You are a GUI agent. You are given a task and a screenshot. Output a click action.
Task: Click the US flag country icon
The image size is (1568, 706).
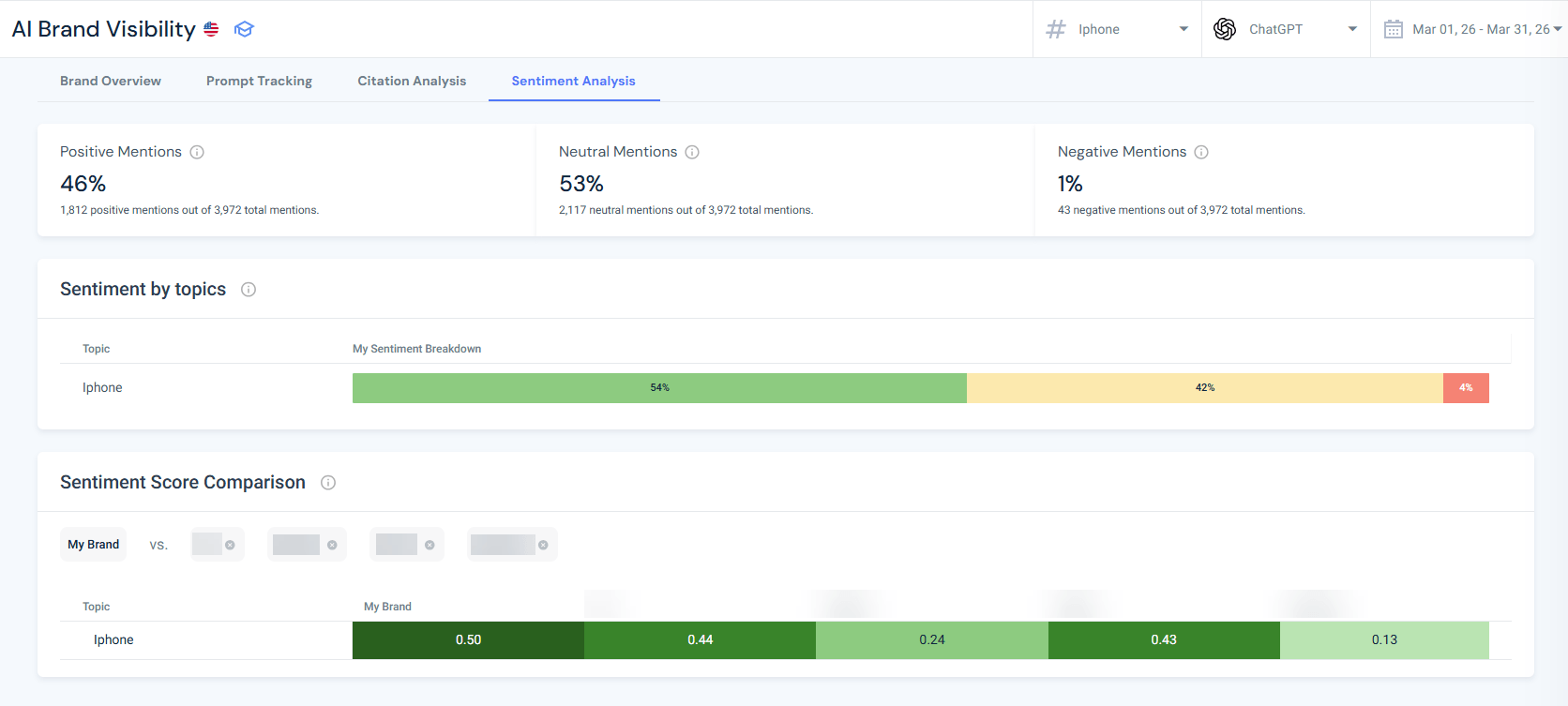pyautogui.click(x=211, y=29)
